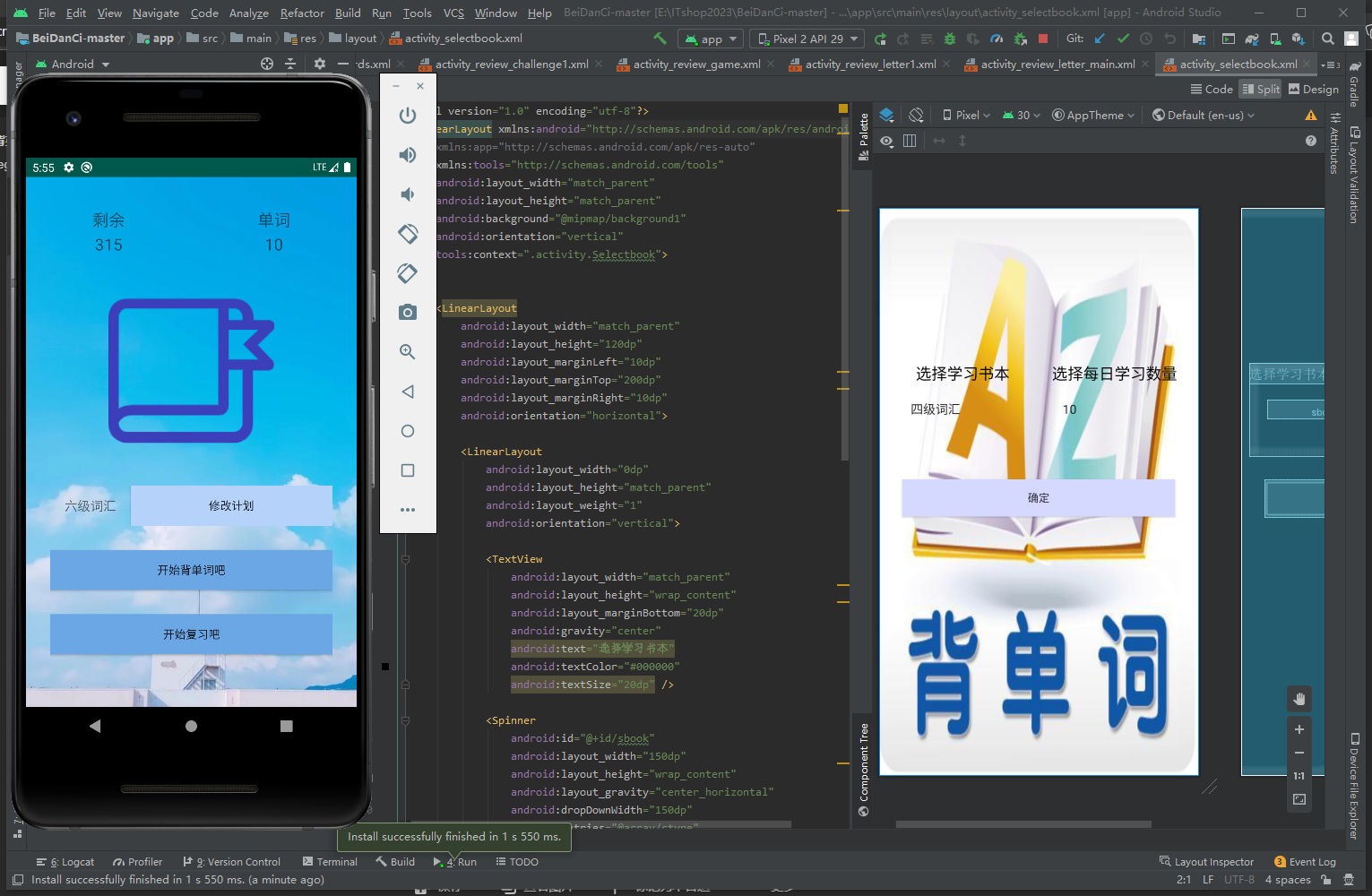Image resolution: width=1372 pixels, height=896 pixels.
Task: Take emulator screenshot with camera icon
Action: coord(408,312)
